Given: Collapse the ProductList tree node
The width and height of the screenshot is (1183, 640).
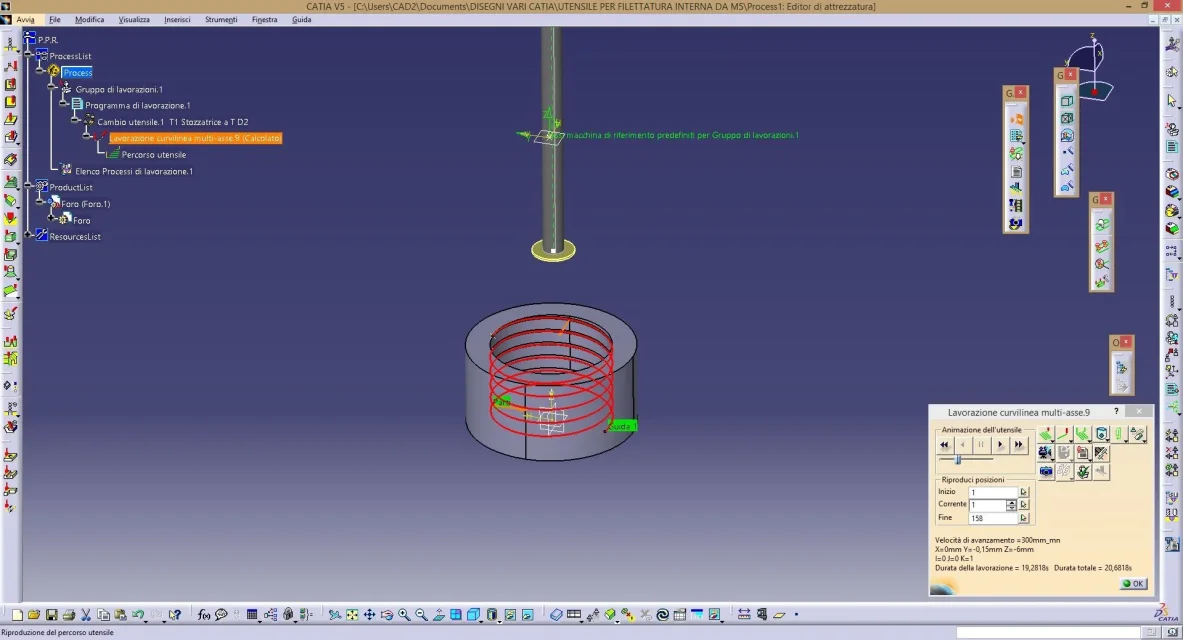Looking at the screenshot, I should pos(29,187).
